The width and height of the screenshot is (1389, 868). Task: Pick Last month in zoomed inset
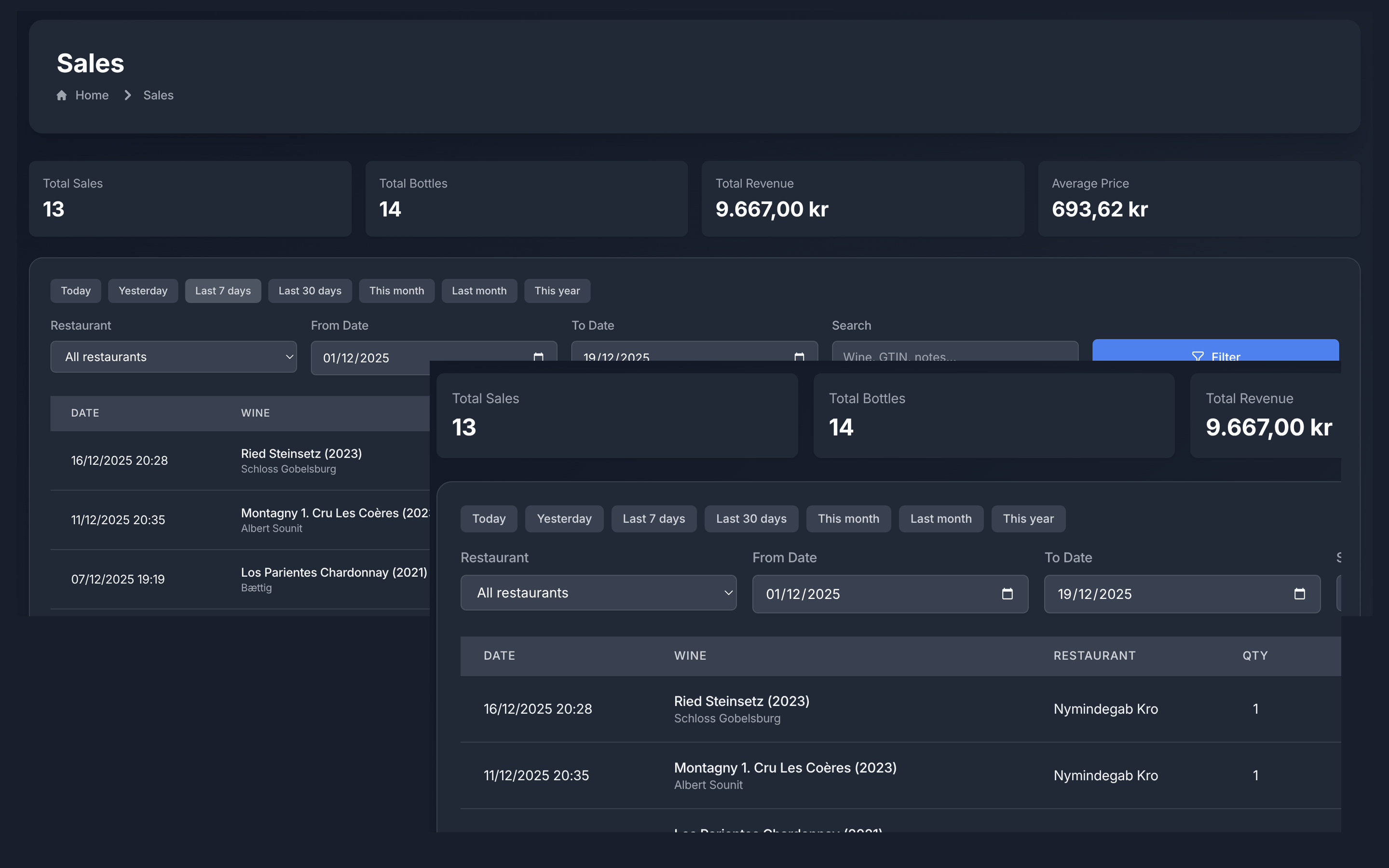click(x=941, y=518)
